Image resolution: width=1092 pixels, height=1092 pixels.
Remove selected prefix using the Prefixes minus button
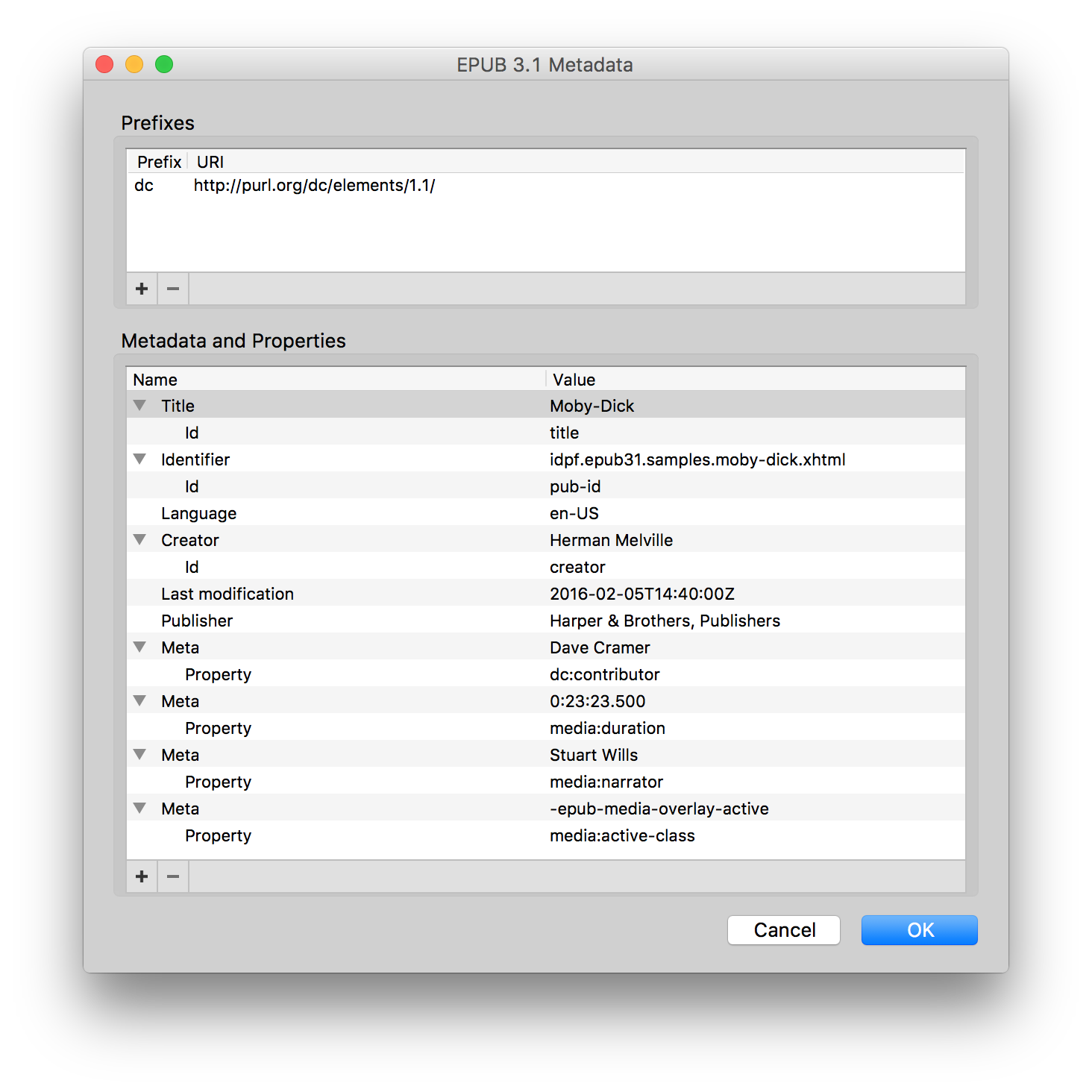tap(173, 289)
